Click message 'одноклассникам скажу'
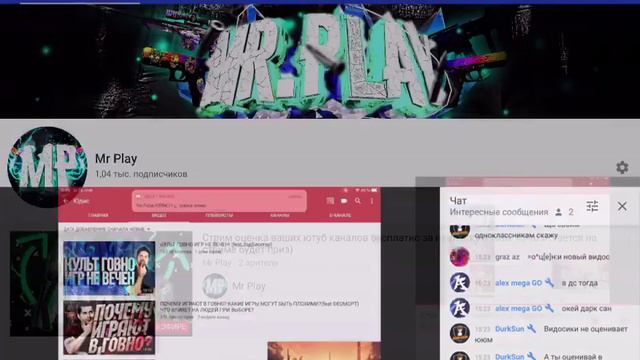 click(516, 236)
